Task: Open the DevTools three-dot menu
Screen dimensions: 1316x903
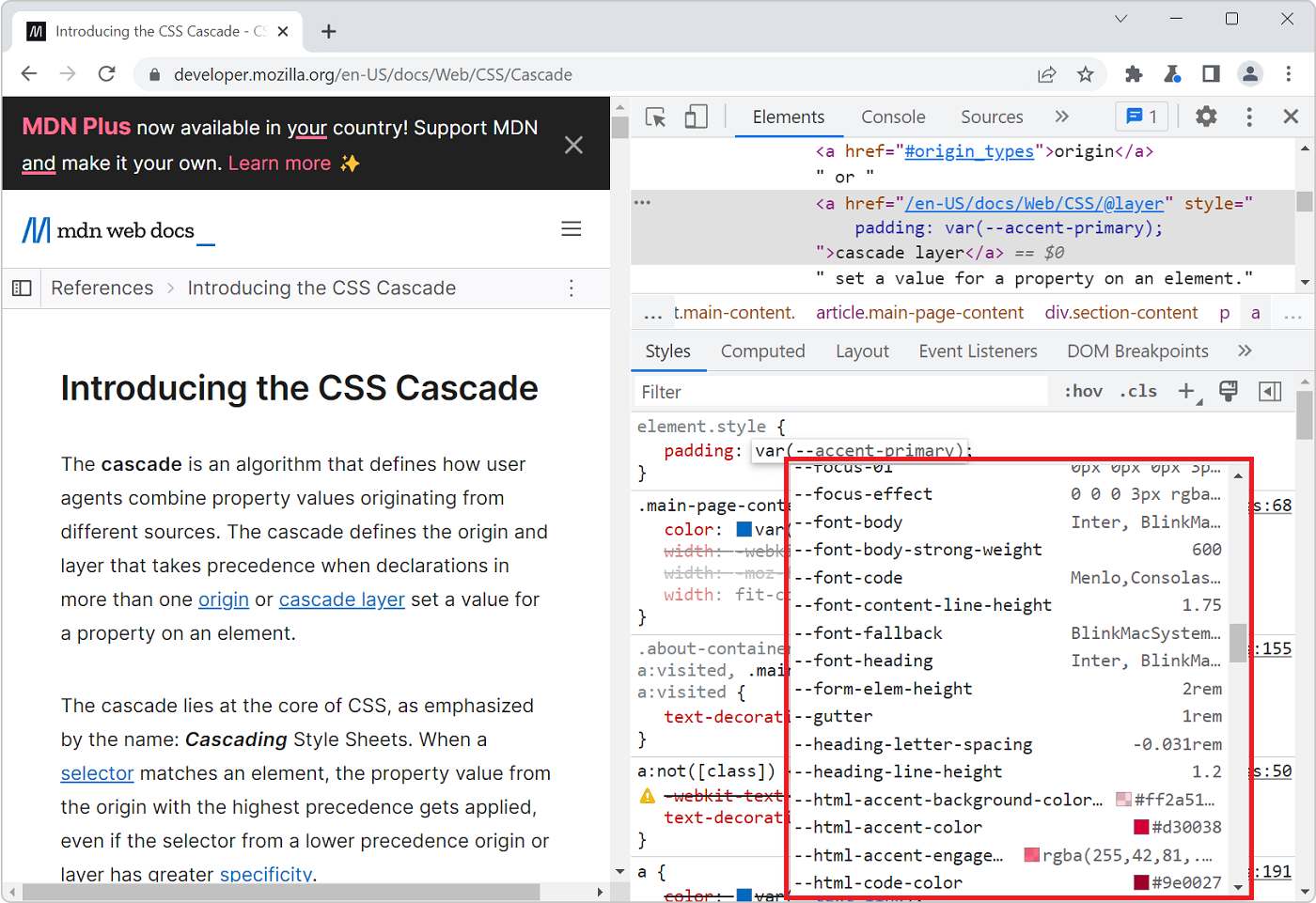Action: pyautogui.click(x=1247, y=117)
